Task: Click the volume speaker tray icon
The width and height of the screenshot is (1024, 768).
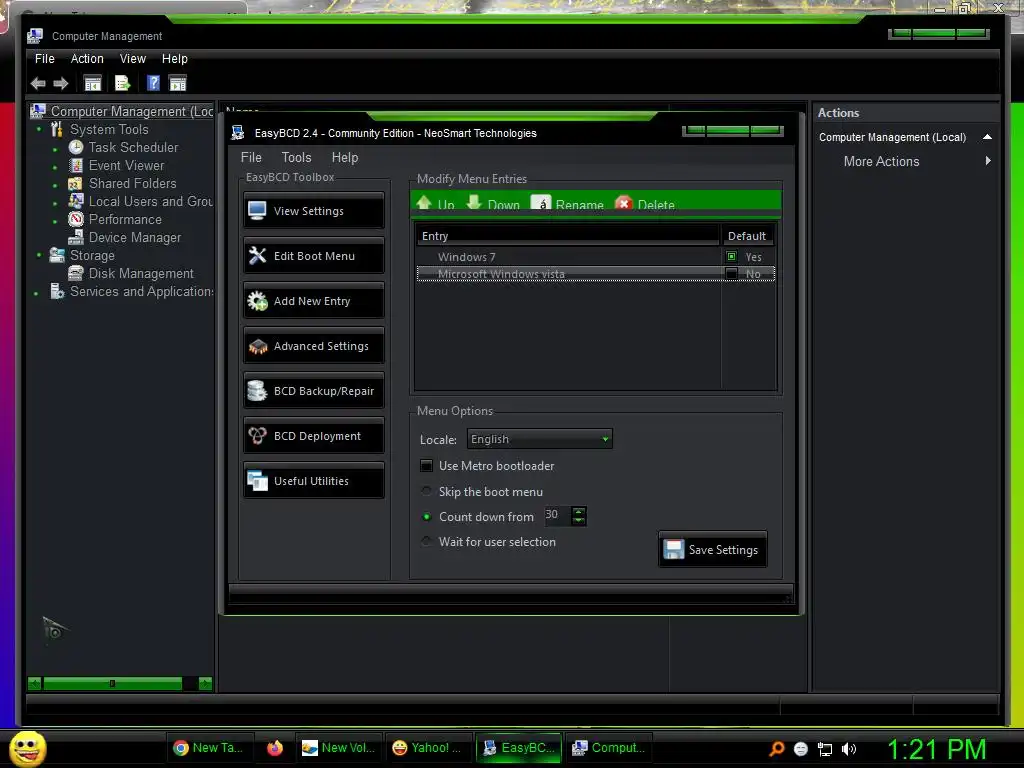Action: (849, 749)
